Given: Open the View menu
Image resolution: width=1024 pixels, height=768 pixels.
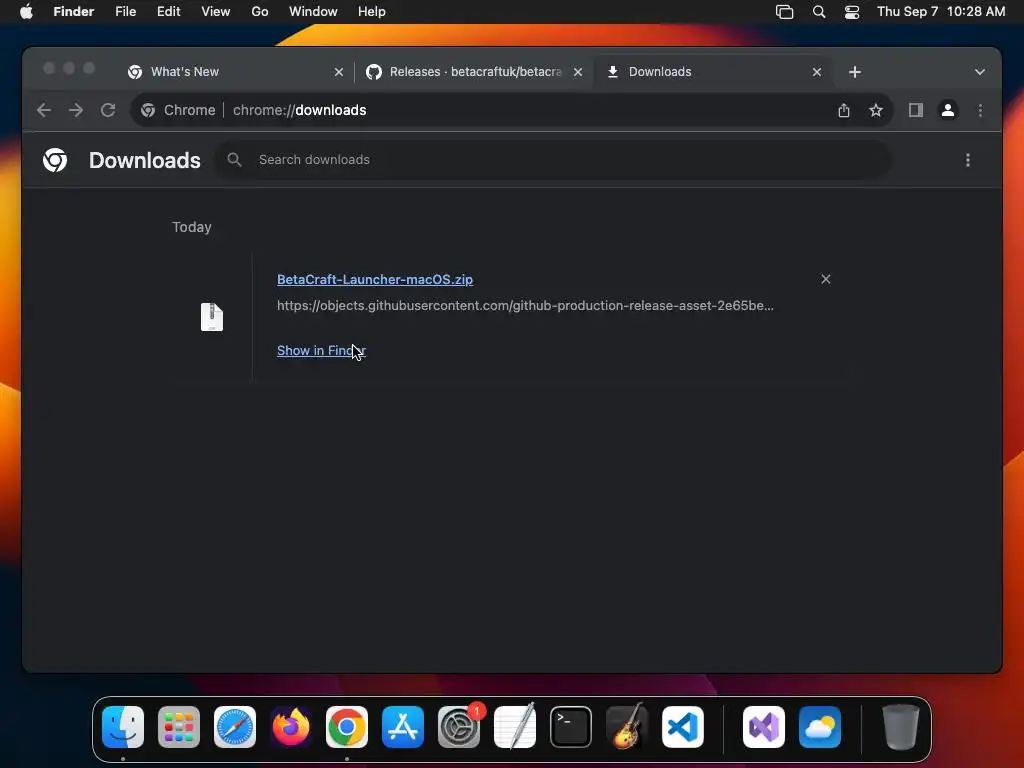Looking at the screenshot, I should click(x=216, y=12).
